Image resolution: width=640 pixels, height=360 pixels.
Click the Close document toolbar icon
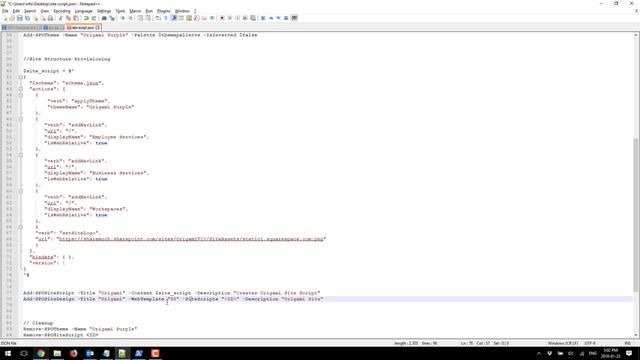(x=36, y=18)
